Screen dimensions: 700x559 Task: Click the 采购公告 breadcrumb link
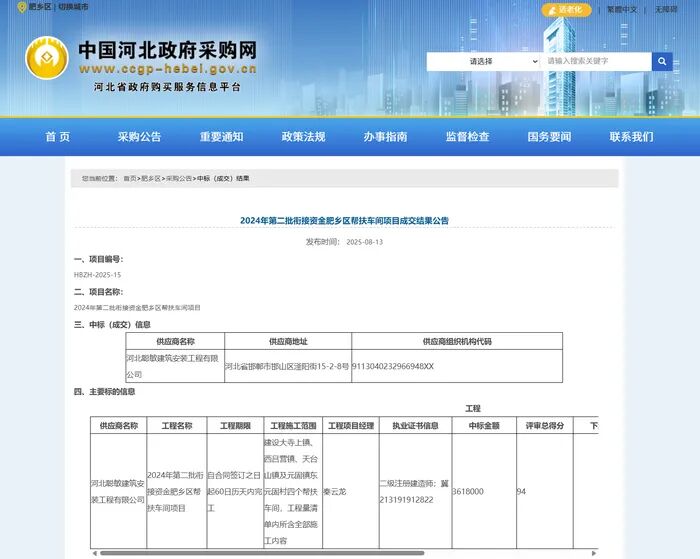[178, 179]
